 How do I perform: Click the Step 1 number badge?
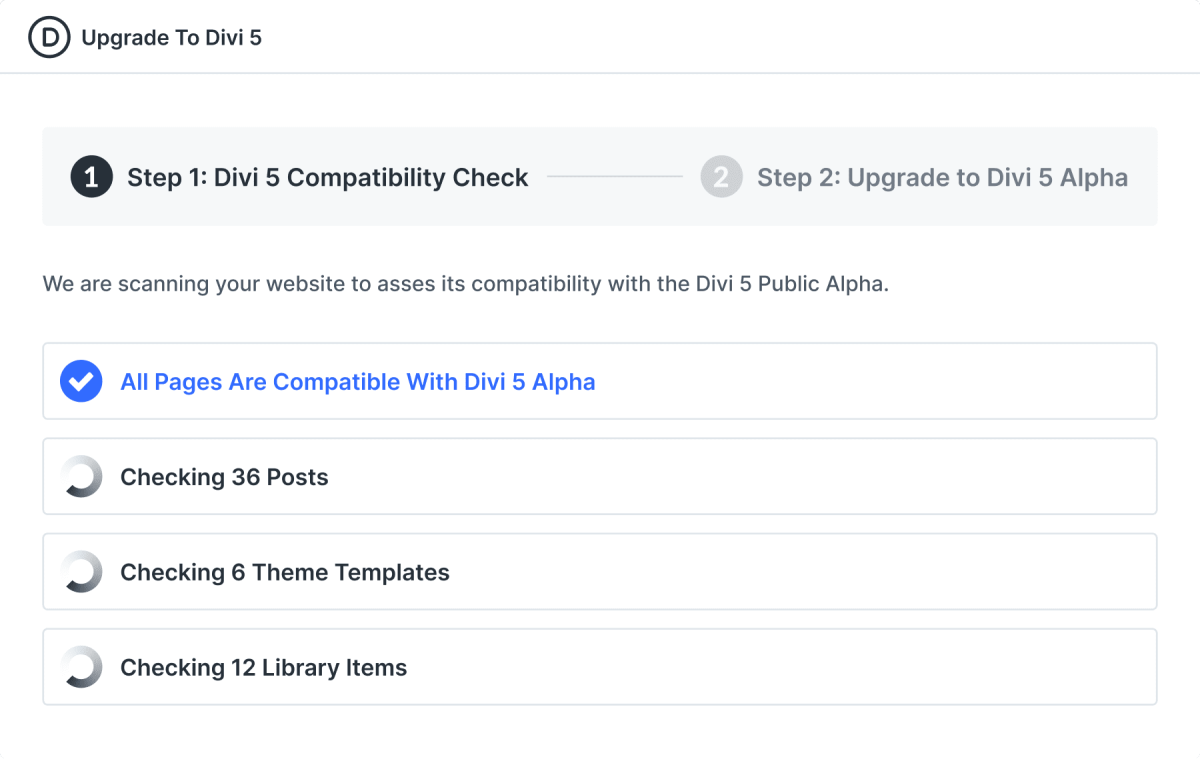click(91, 177)
